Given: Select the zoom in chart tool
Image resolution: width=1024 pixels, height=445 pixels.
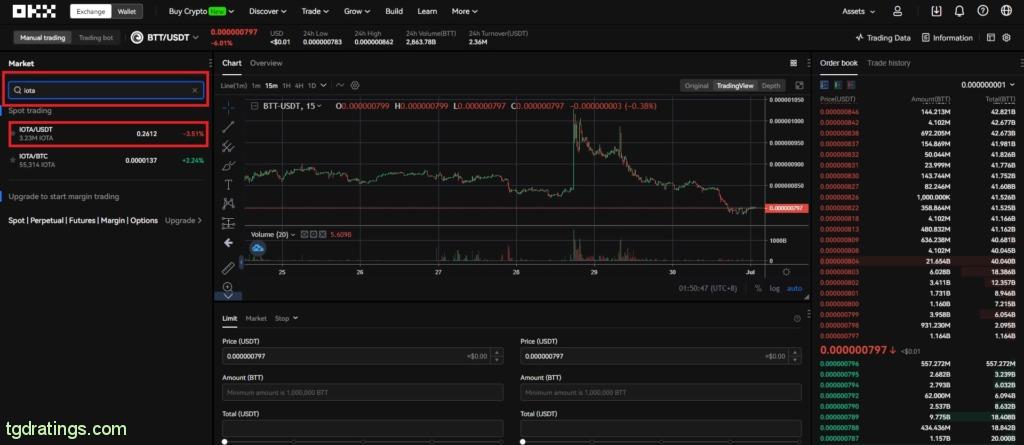Looking at the screenshot, I should (x=228, y=286).
